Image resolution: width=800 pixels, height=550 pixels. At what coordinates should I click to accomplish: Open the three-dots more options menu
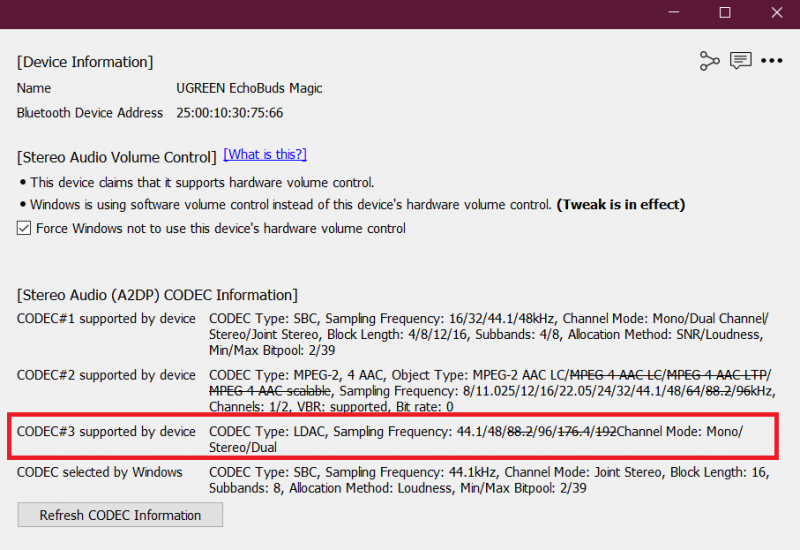click(771, 61)
